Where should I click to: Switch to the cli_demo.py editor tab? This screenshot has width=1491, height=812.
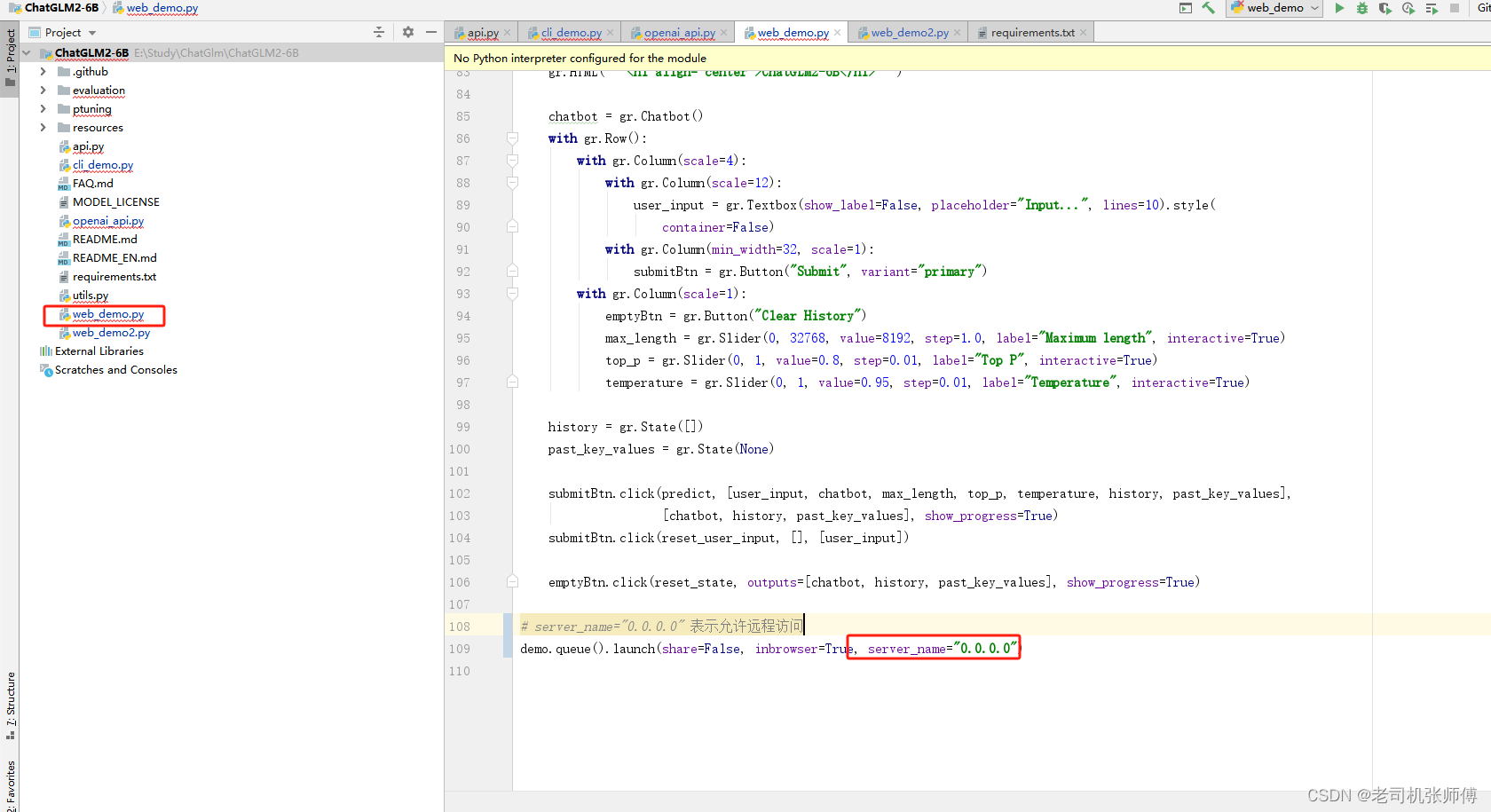[572, 33]
